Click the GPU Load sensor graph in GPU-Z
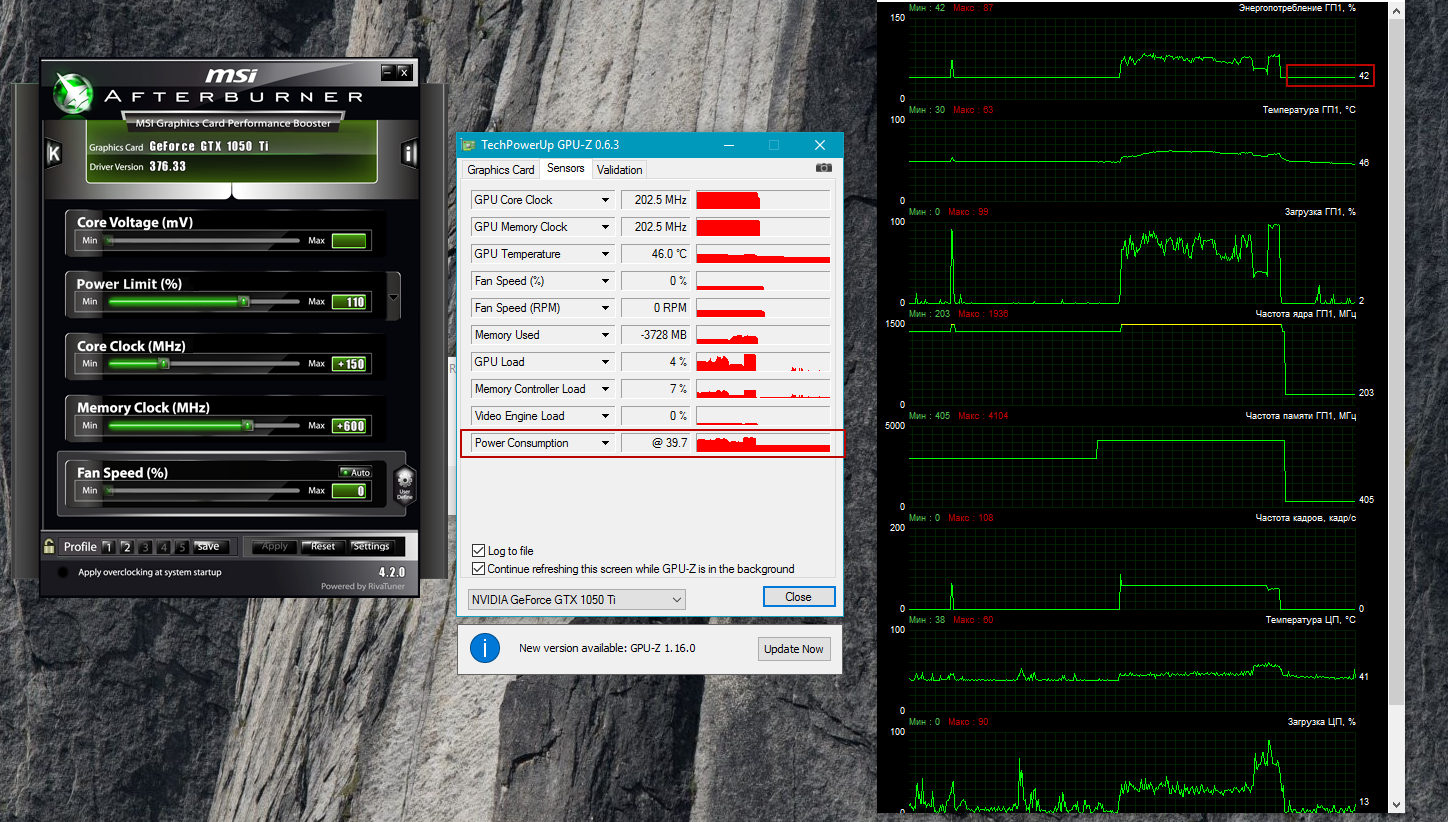 pyautogui.click(x=763, y=362)
